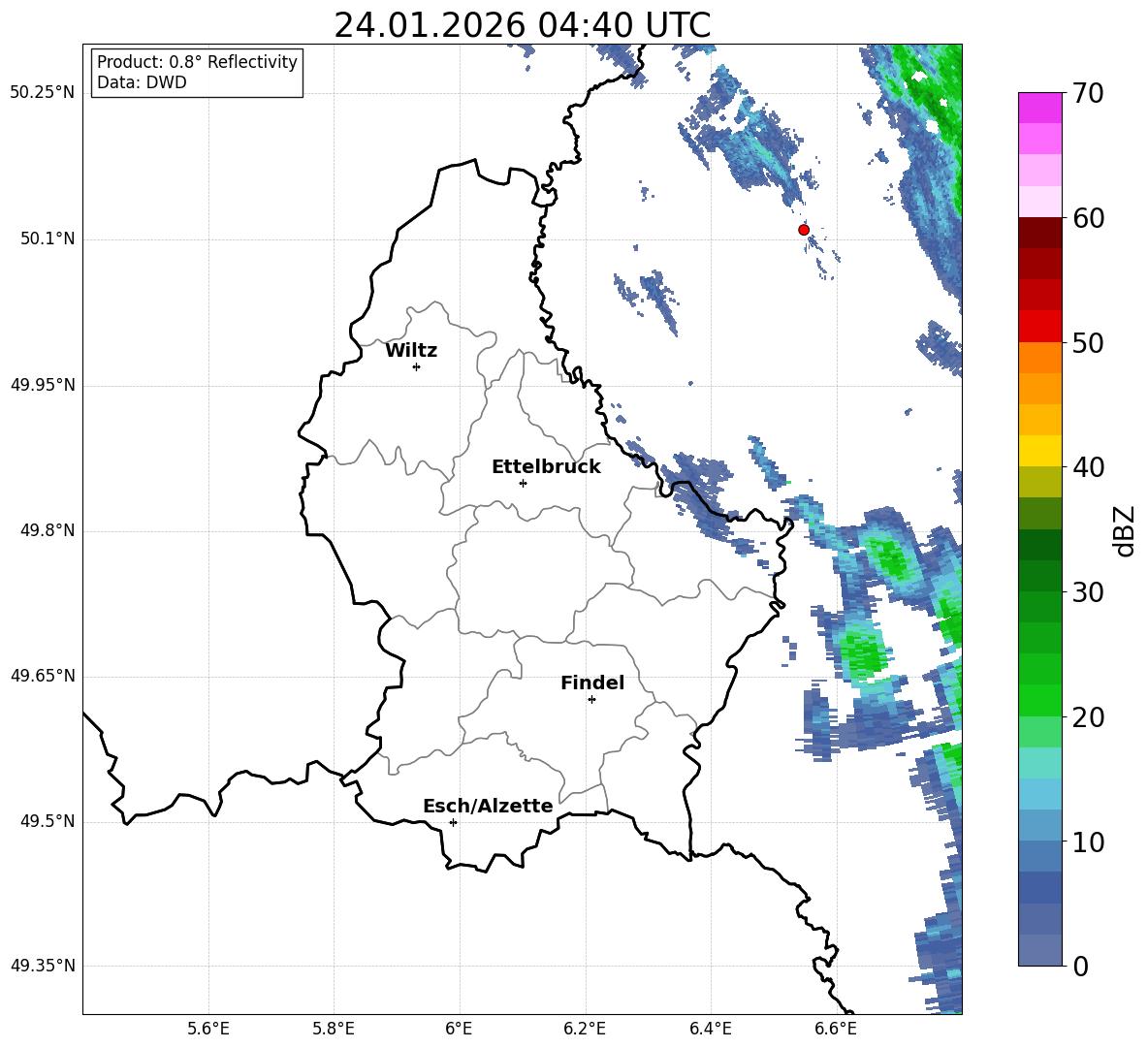The height and width of the screenshot is (1048, 1148).
Task: Click the 6.6°E longitude label
Action: [x=836, y=1029]
